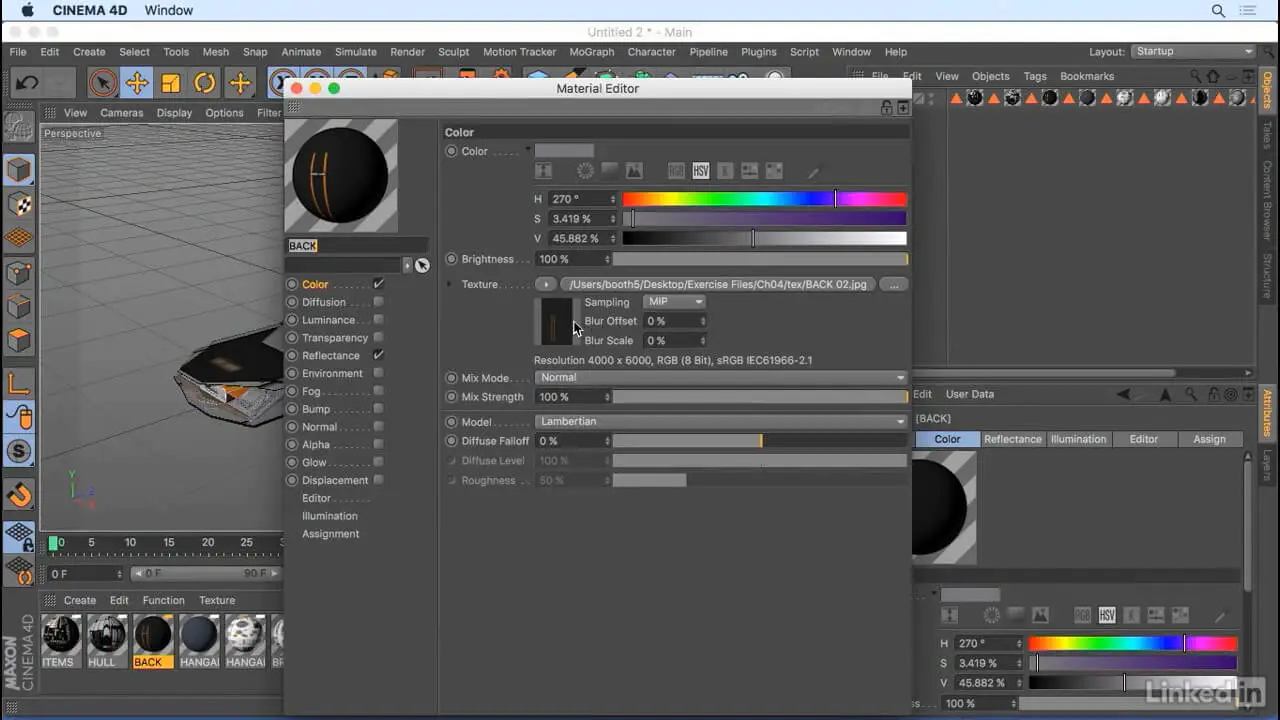Open the Editor section in Material Editor list

(x=317, y=498)
